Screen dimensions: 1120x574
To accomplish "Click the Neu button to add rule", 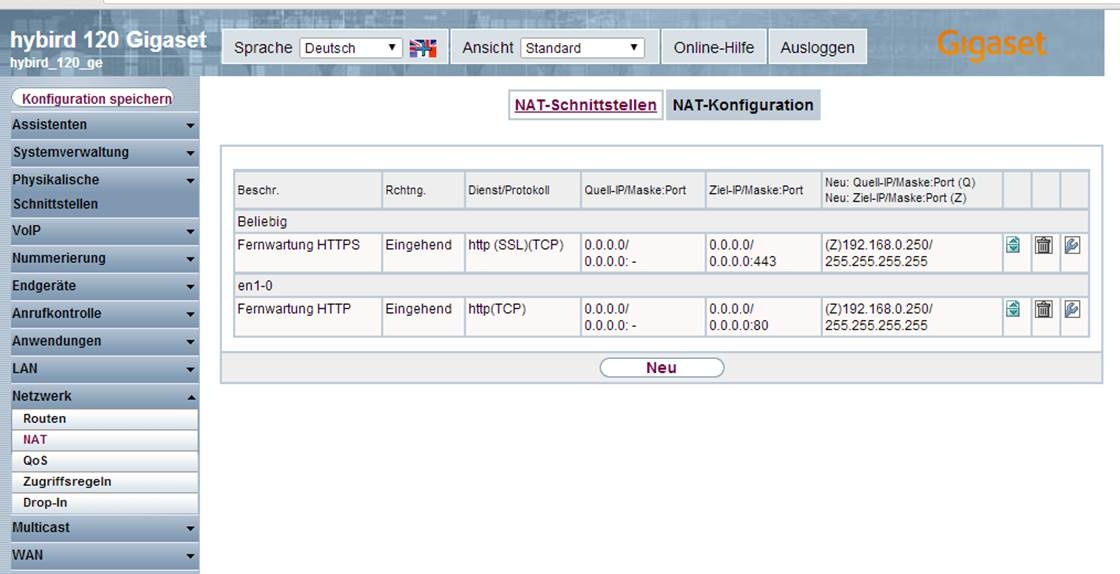I will pos(661,368).
